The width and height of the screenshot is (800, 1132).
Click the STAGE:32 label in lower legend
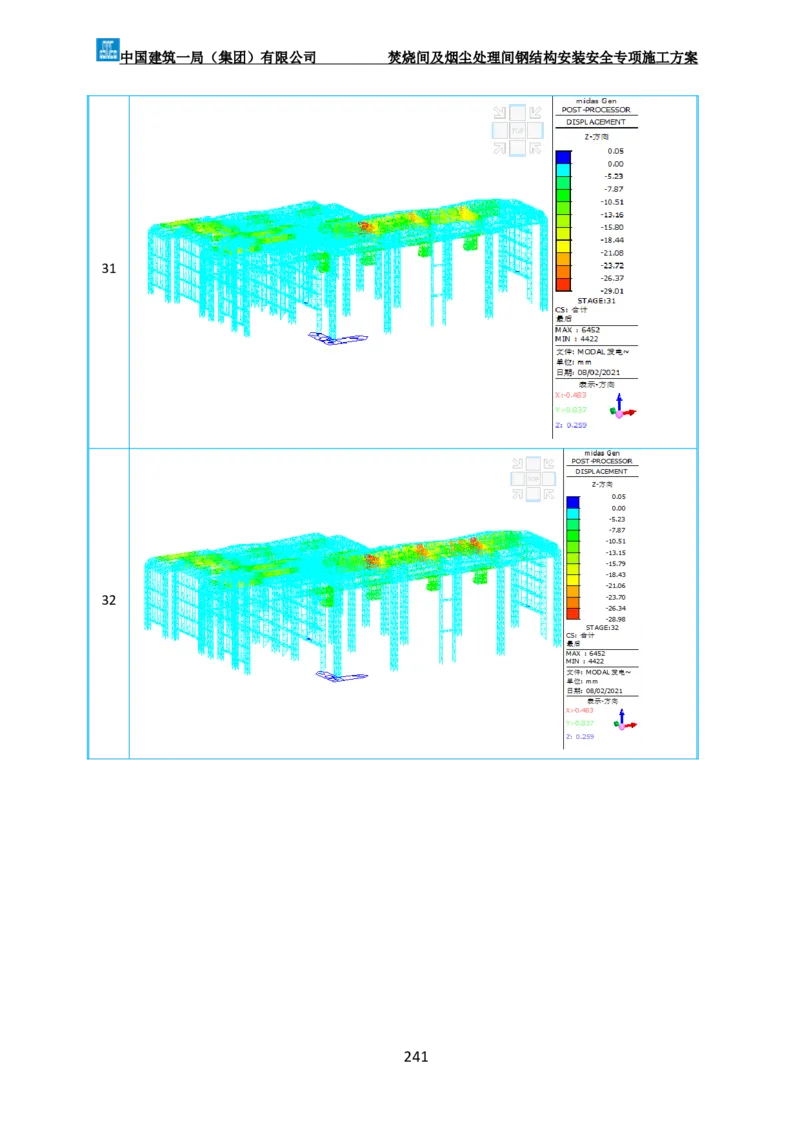pos(603,627)
